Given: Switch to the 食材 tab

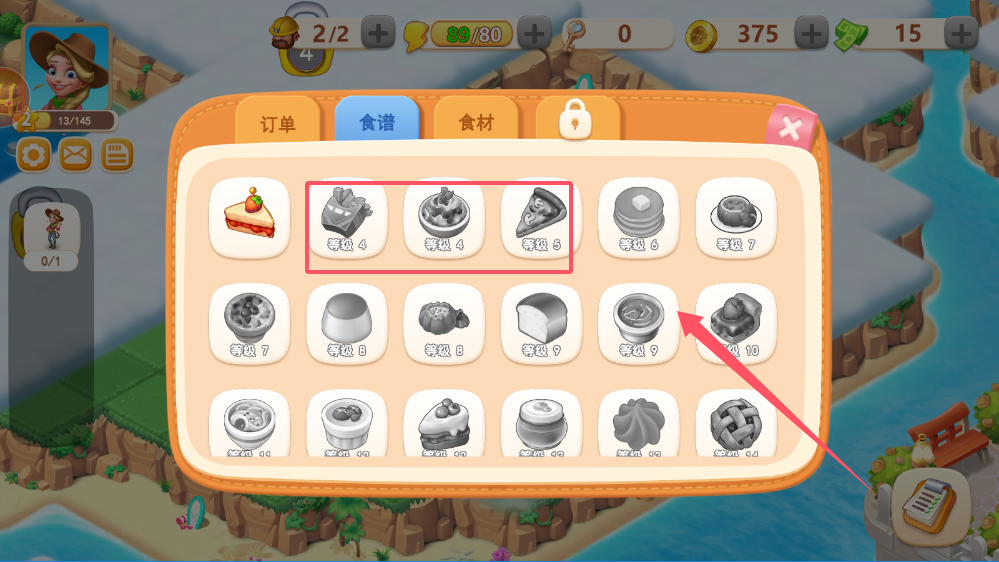Looking at the screenshot, I should (x=476, y=121).
